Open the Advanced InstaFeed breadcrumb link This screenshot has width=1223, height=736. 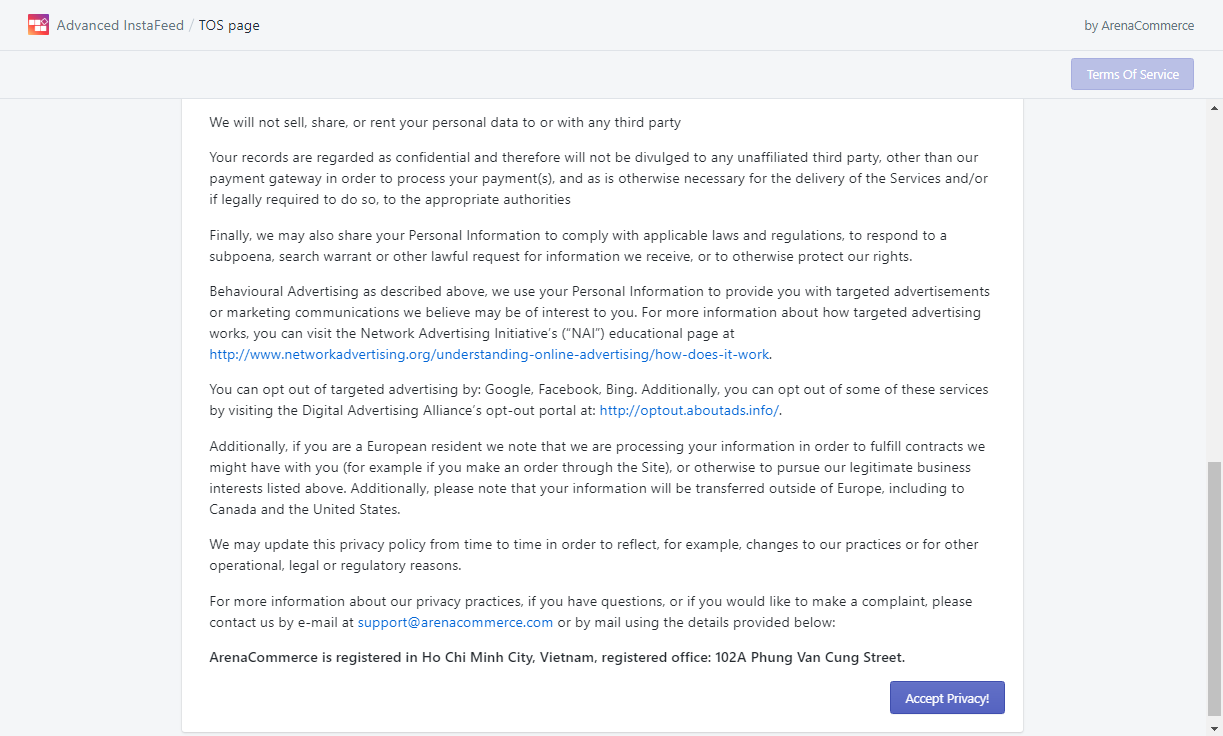click(120, 25)
